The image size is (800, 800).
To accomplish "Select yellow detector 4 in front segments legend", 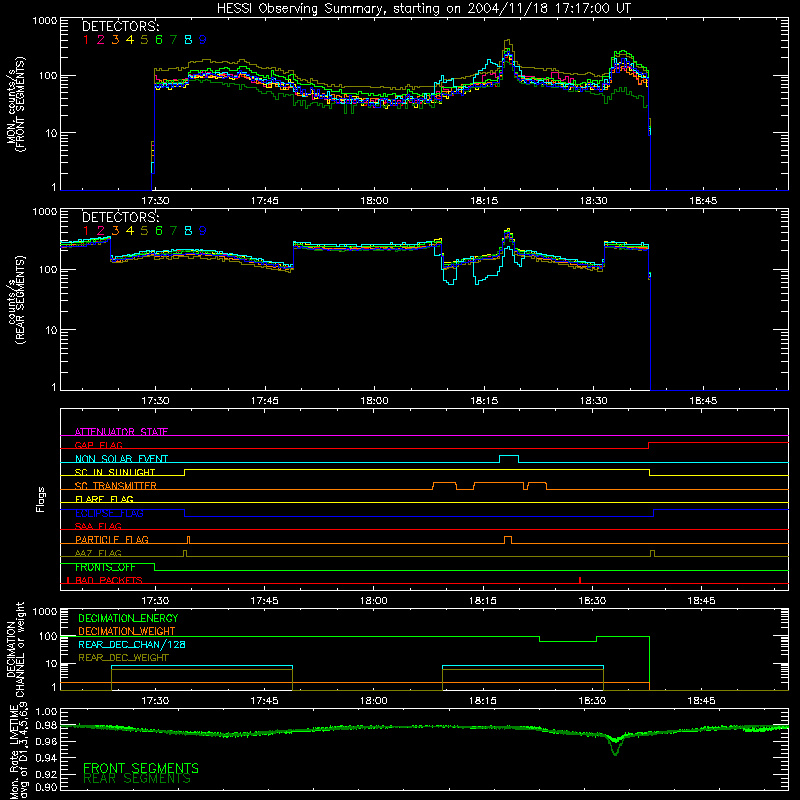I will point(130,40).
